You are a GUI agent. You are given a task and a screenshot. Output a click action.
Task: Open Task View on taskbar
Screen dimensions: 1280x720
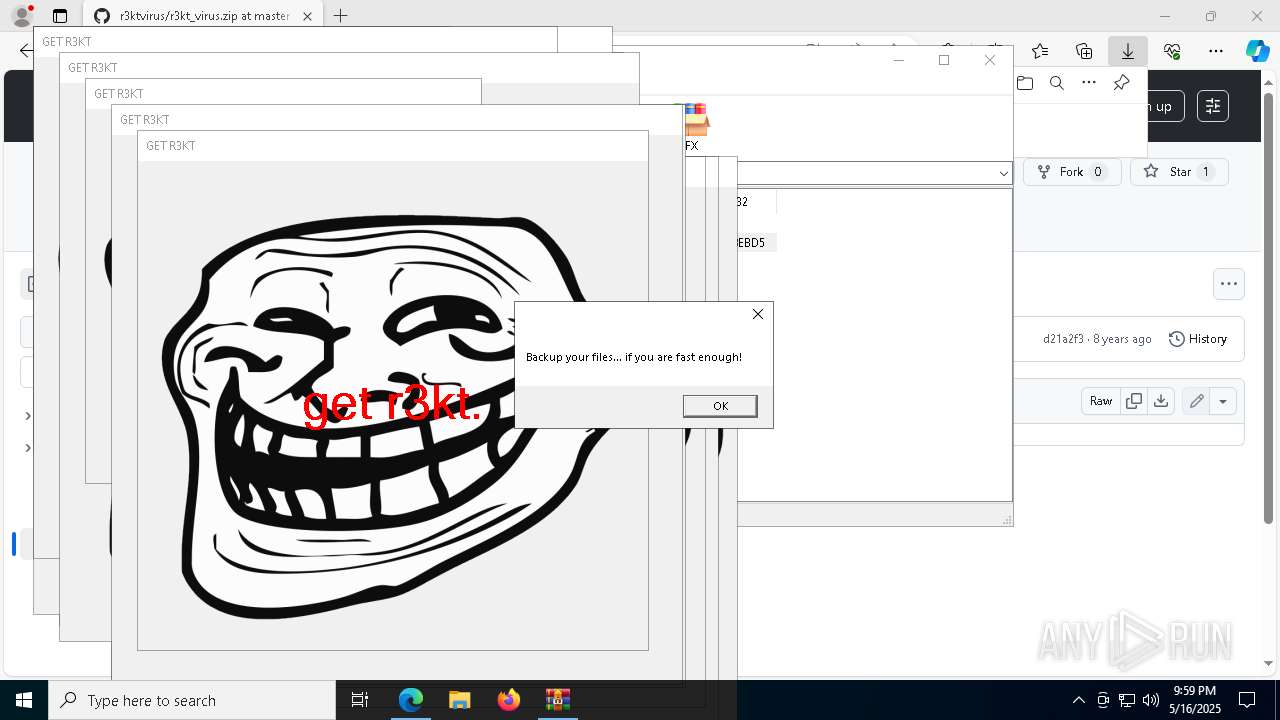(360, 700)
